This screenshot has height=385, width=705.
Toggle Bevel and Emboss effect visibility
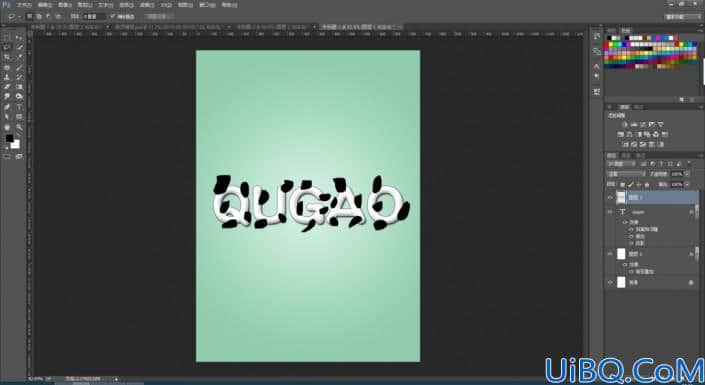click(632, 229)
